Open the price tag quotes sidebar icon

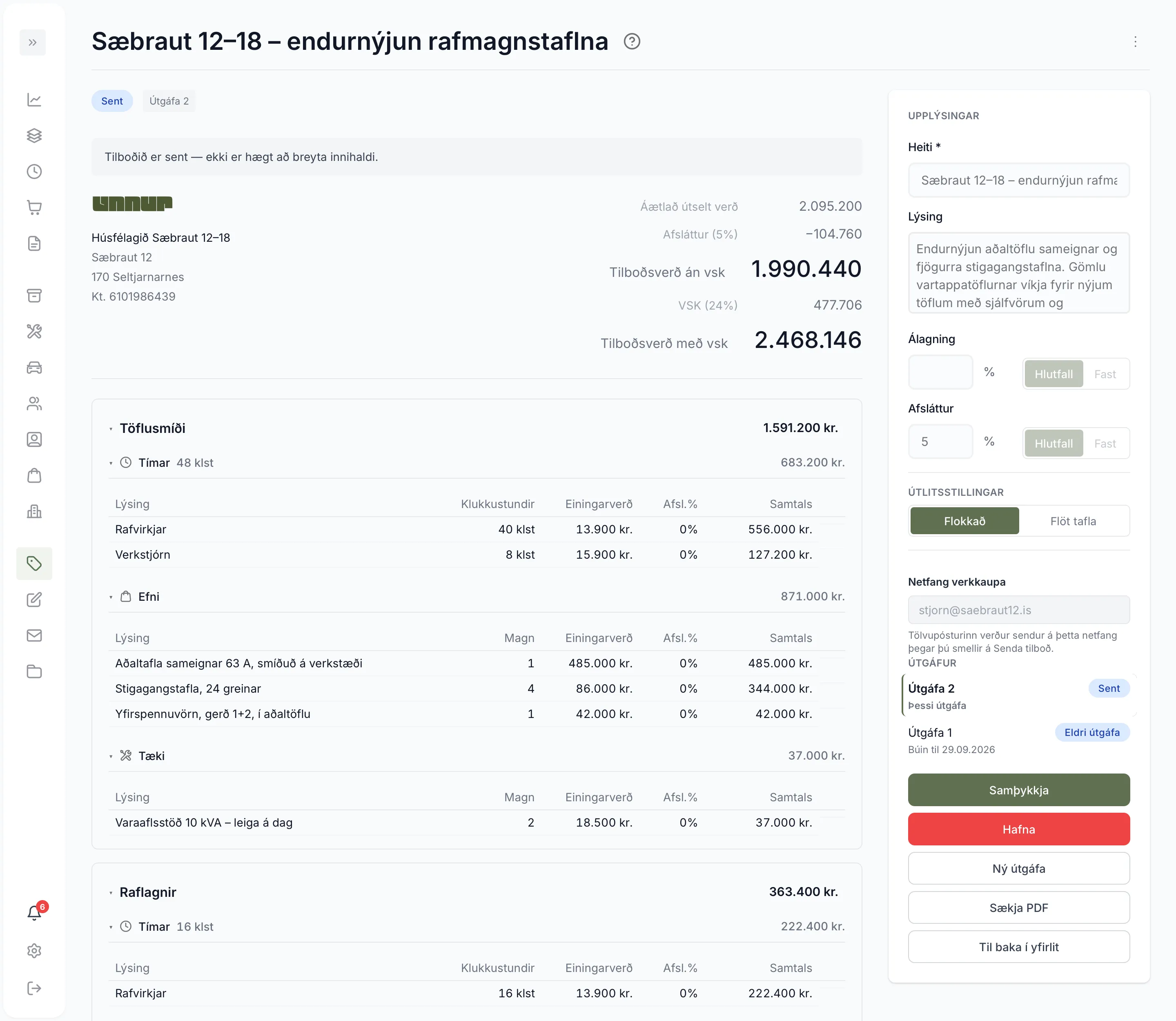pyautogui.click(x=34, y=564)
